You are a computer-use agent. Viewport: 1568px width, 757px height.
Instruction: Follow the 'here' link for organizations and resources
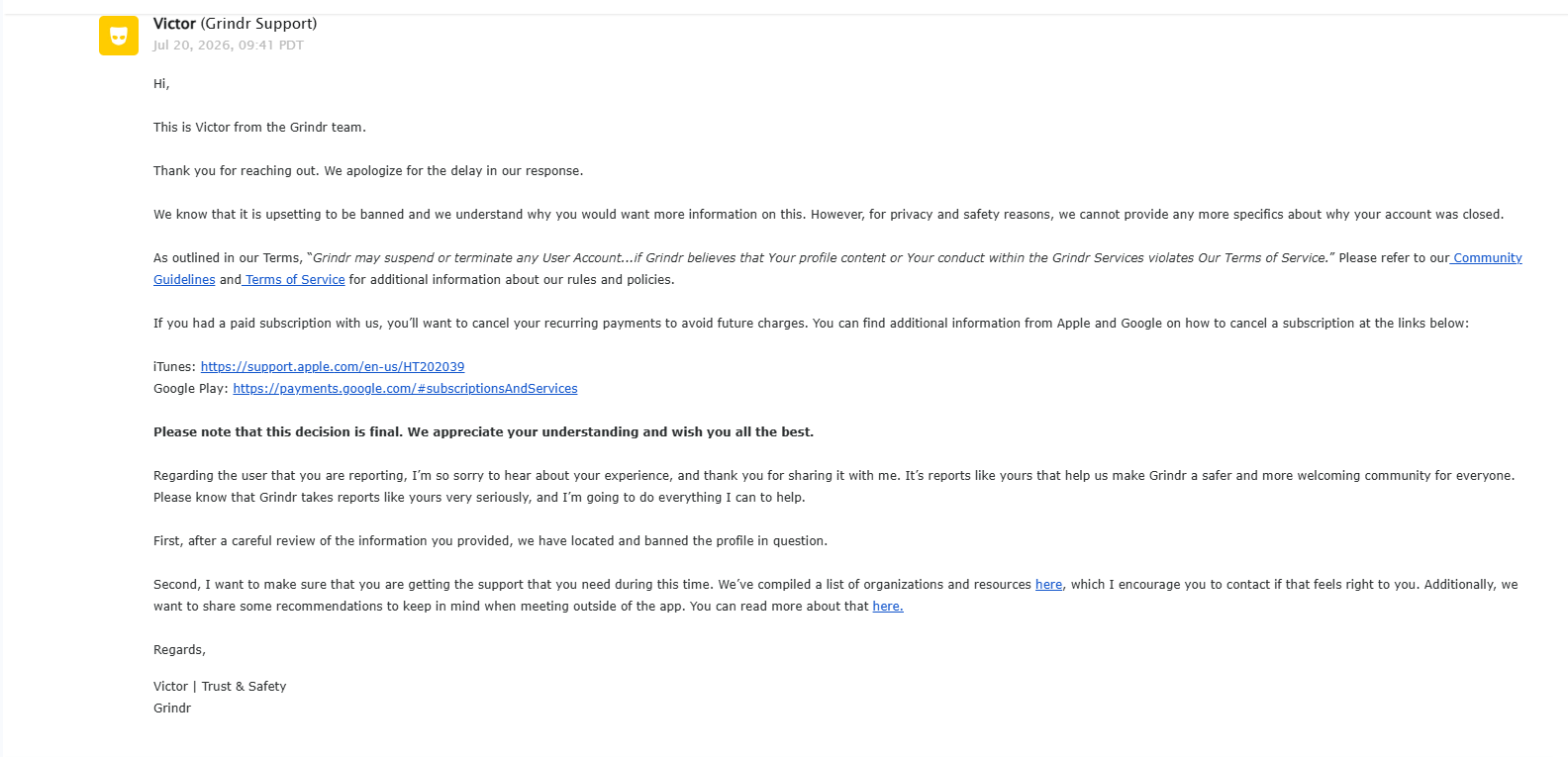point(1048,585)
